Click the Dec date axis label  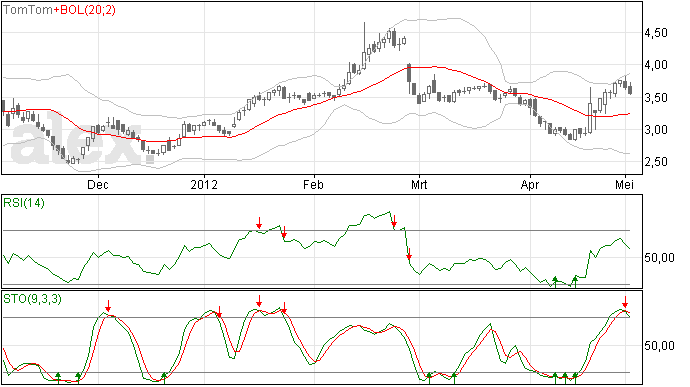coord(98,184)
